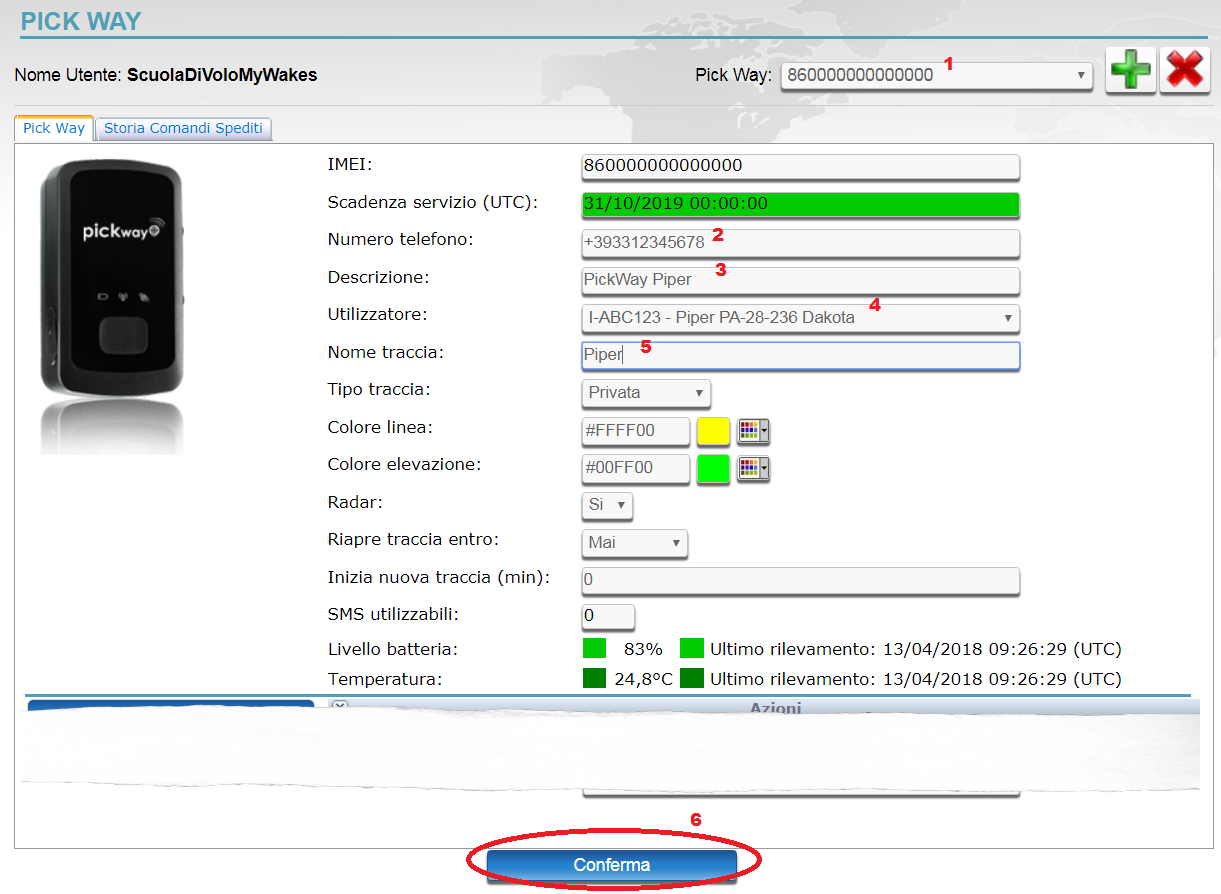Click the Inizia nuova traccia (min) label

tap(439, 577)
